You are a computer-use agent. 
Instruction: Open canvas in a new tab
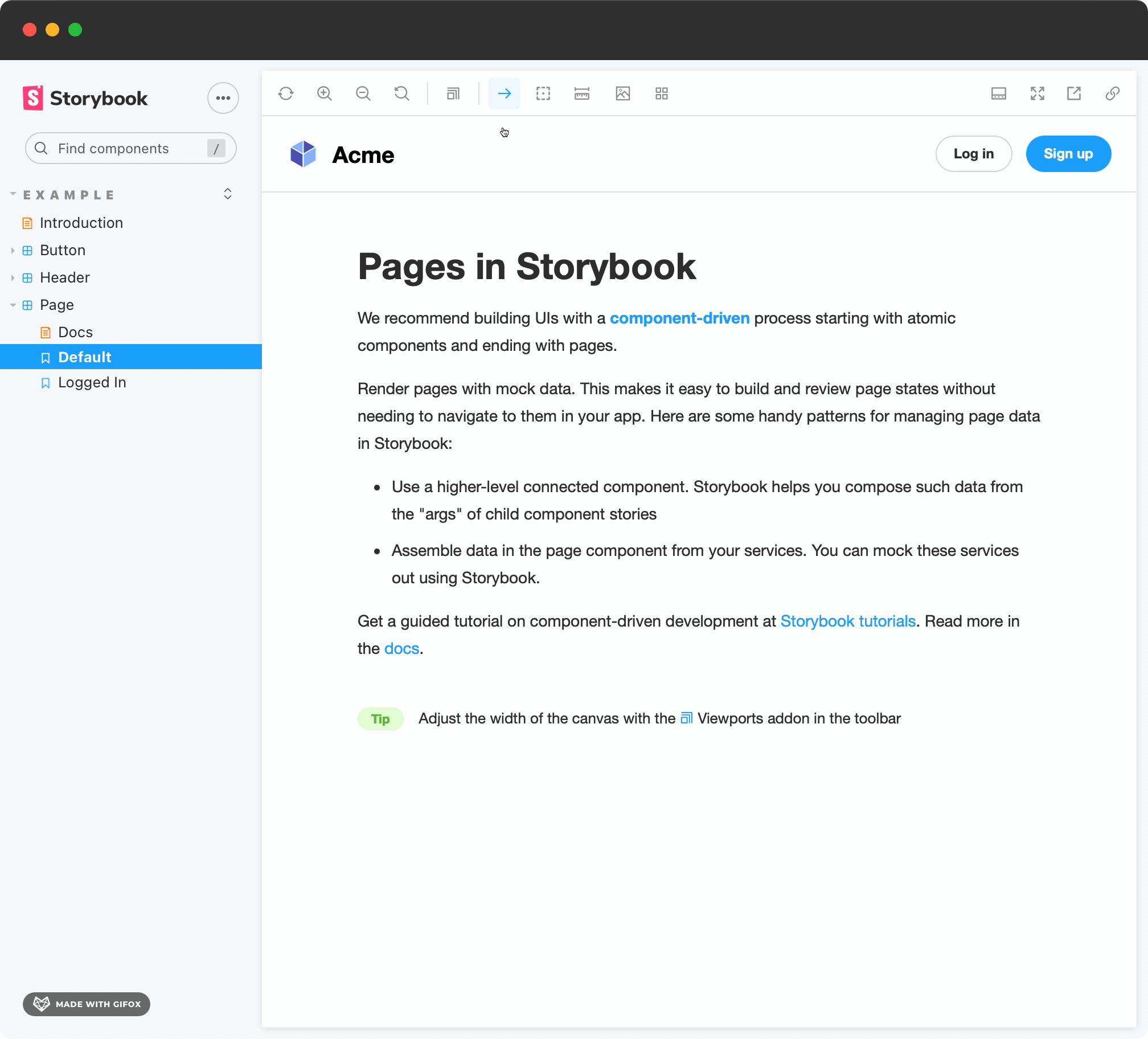pos(1074,93)
